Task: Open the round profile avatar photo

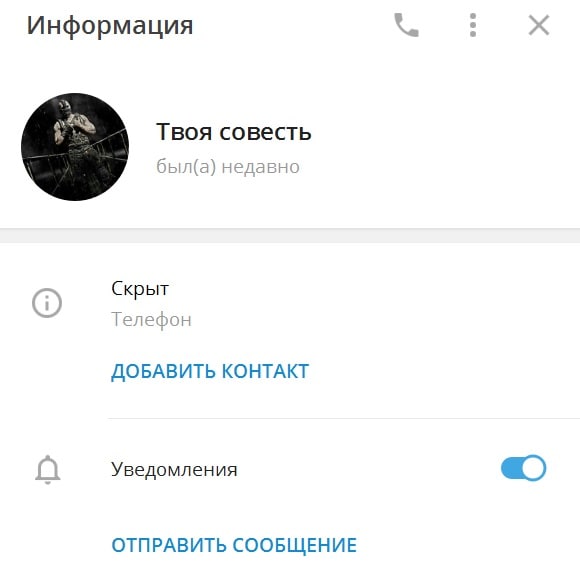Action: [x=75, y=147]
